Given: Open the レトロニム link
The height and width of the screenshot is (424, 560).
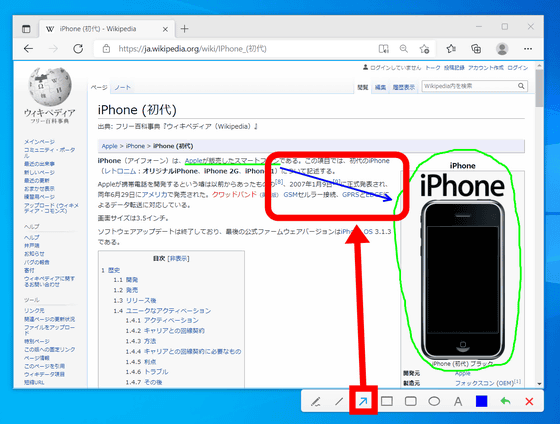Looking at the screenshot, I should (120, 171).
